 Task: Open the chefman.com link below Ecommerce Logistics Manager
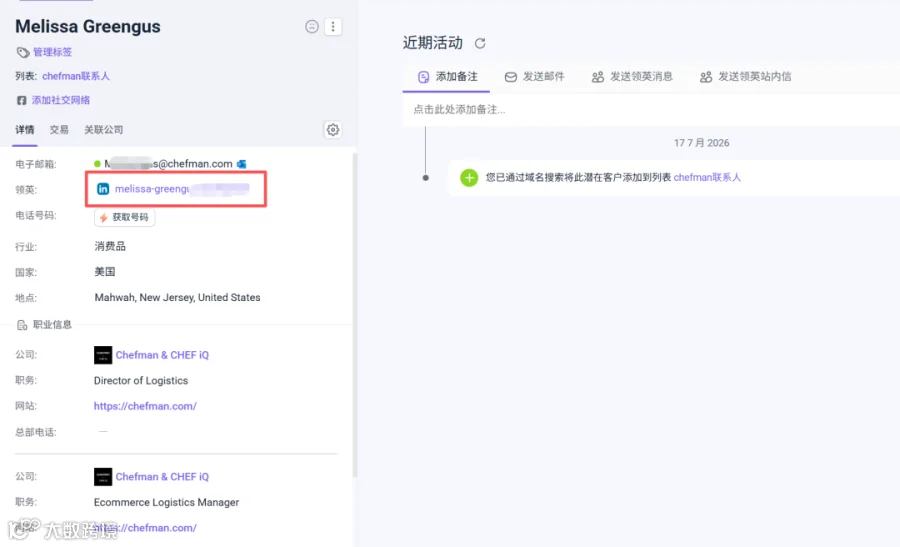(145, 527)
